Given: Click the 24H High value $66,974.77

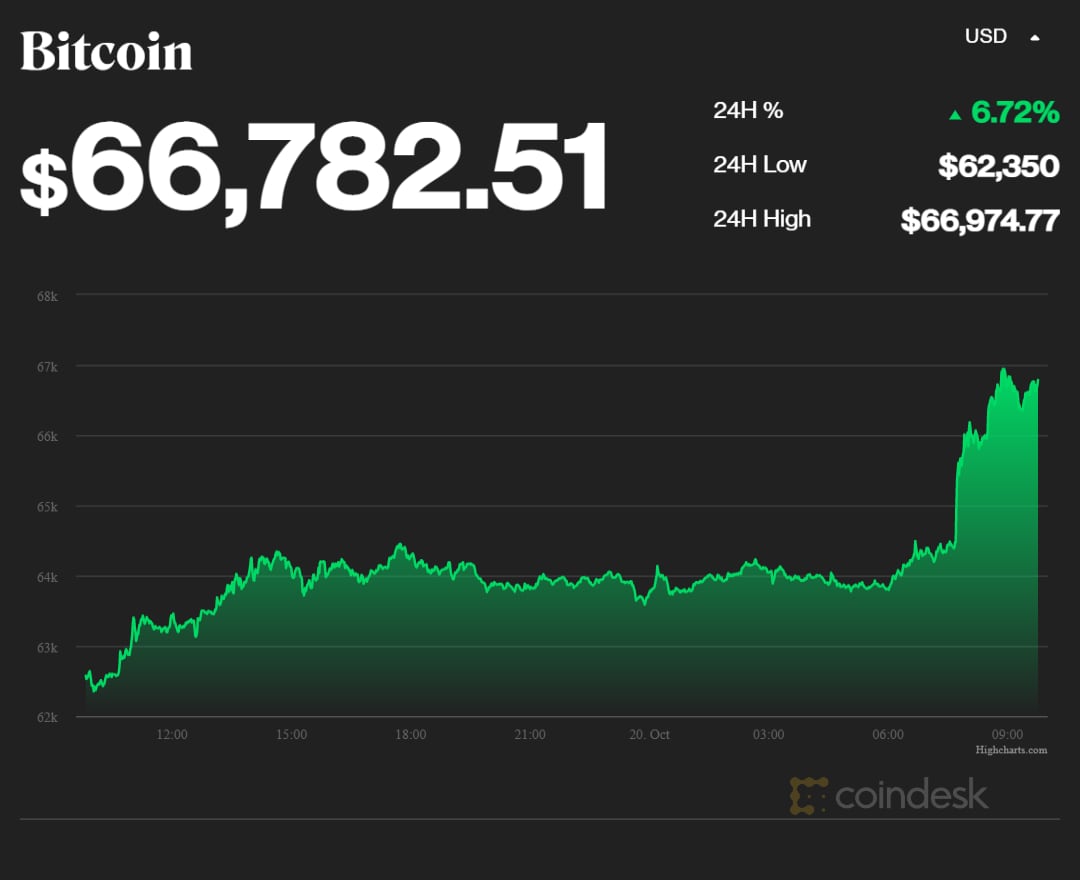Looking at the screenshot, I should click(979, 220).
